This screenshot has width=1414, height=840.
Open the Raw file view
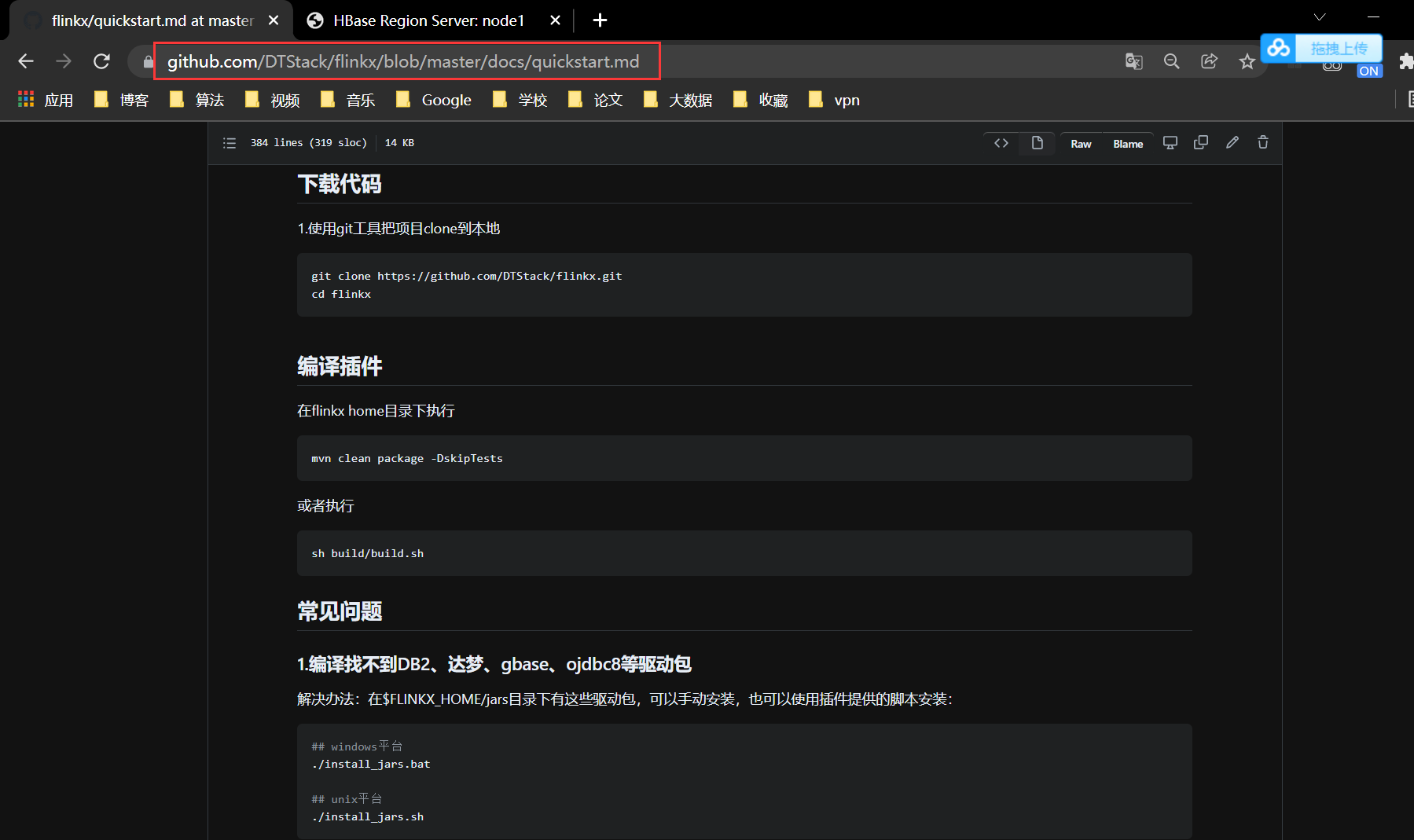pyautogui.click(x=1081, y=144)
